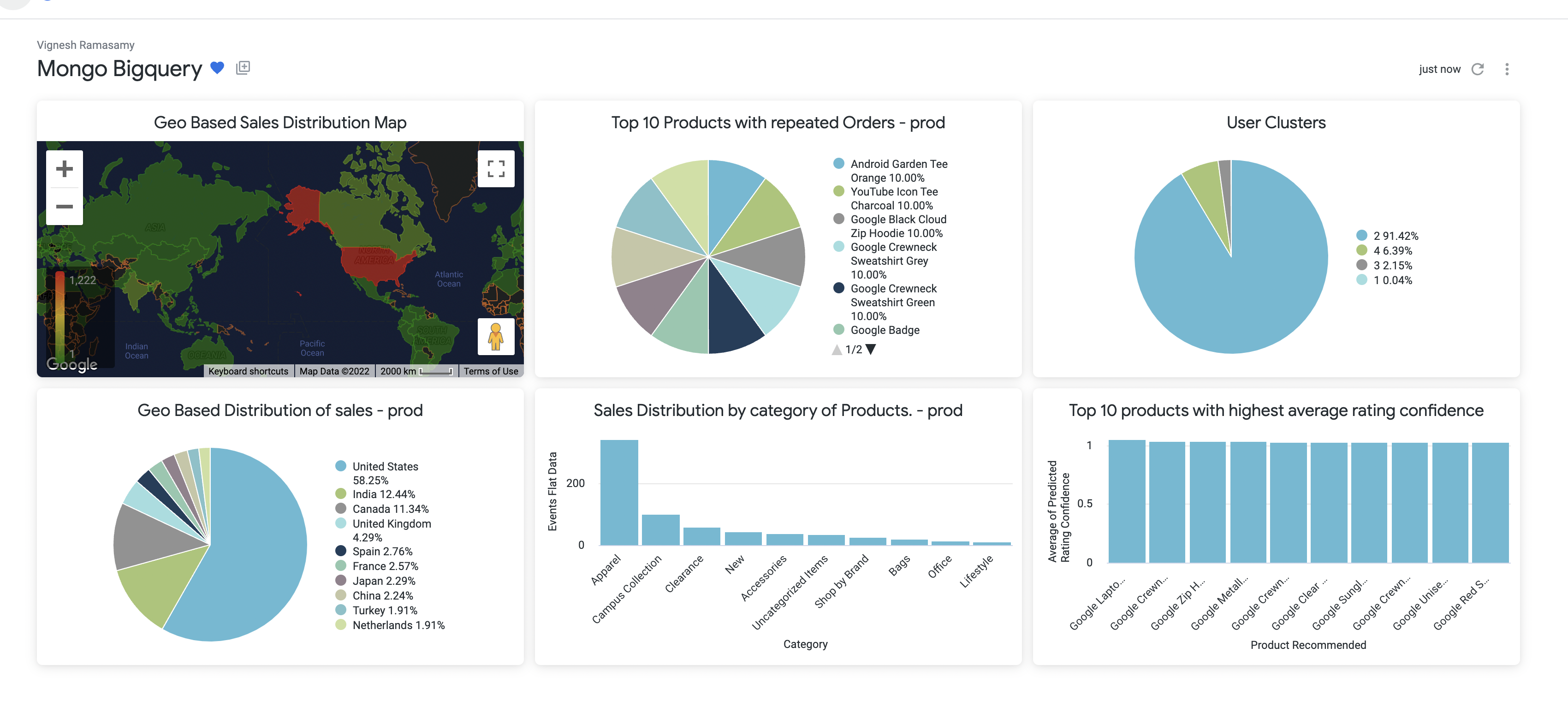Go to next legend page arrow
The height and width of the screenshot is (701, 1568).
coord(870,349)
